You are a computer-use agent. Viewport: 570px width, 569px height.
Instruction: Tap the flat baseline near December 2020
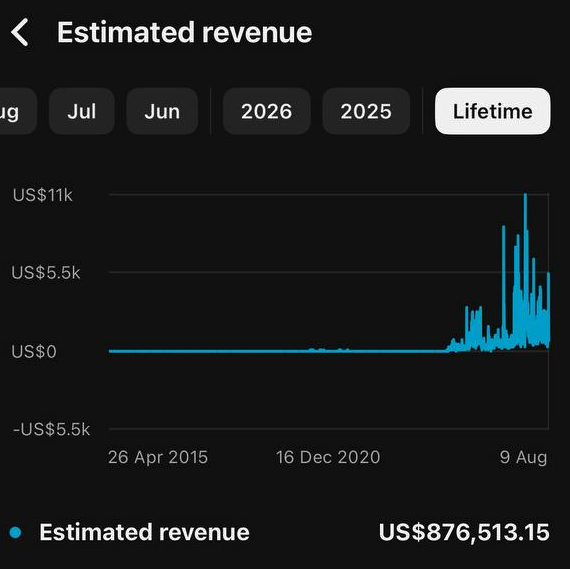click(x=328, y=351)
